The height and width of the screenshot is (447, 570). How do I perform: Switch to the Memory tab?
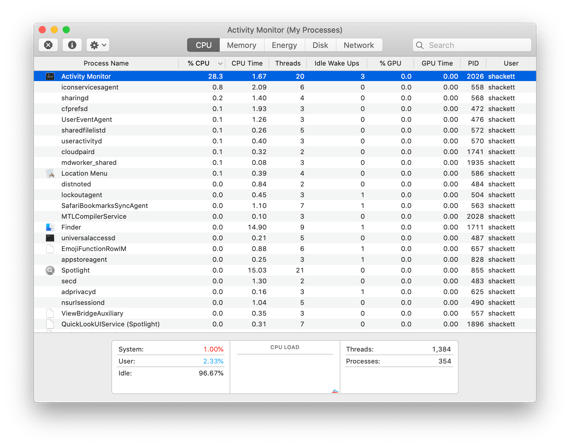tap(241, 45)
